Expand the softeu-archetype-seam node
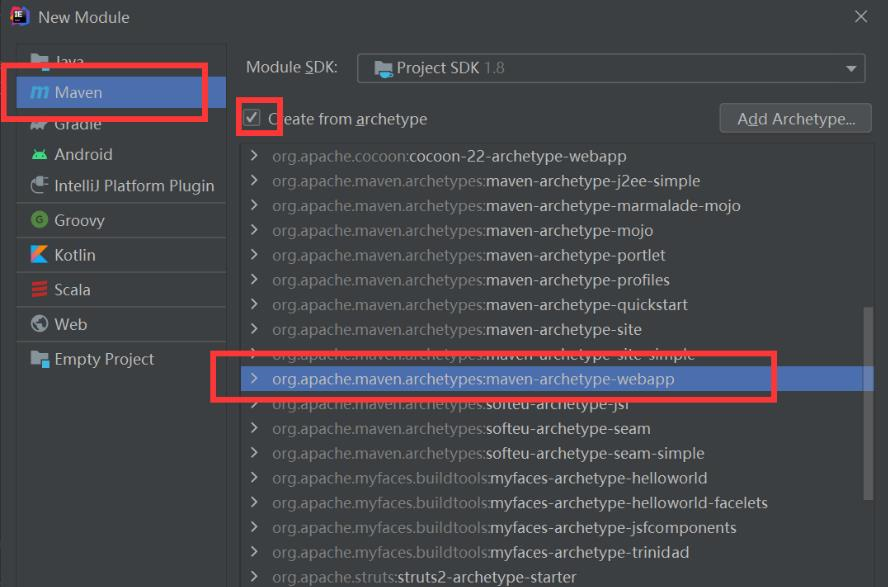The width and height of the screenshot is (888, 587). tap(254, 428)
